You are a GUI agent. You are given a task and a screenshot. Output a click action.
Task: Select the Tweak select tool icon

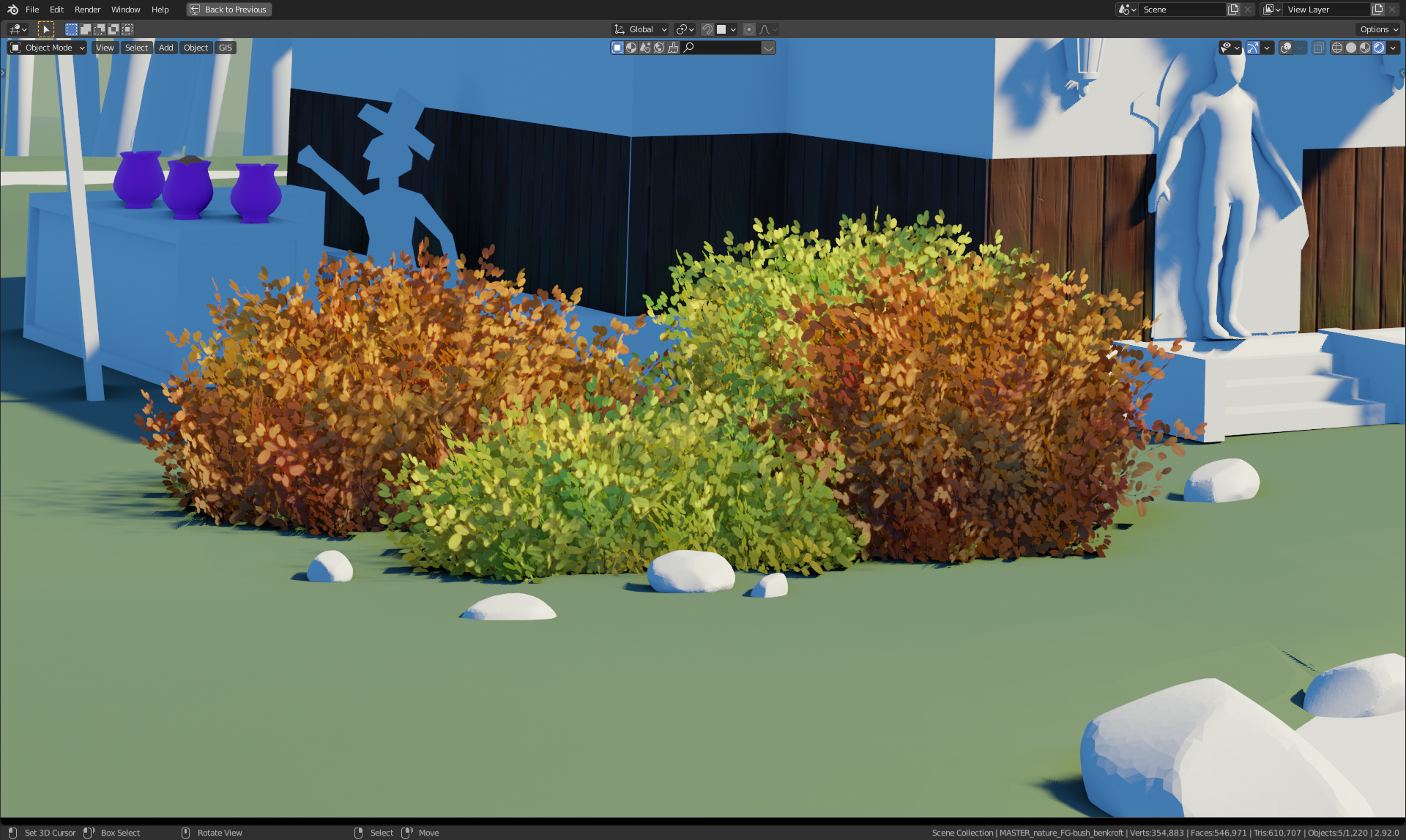point(45,29)
